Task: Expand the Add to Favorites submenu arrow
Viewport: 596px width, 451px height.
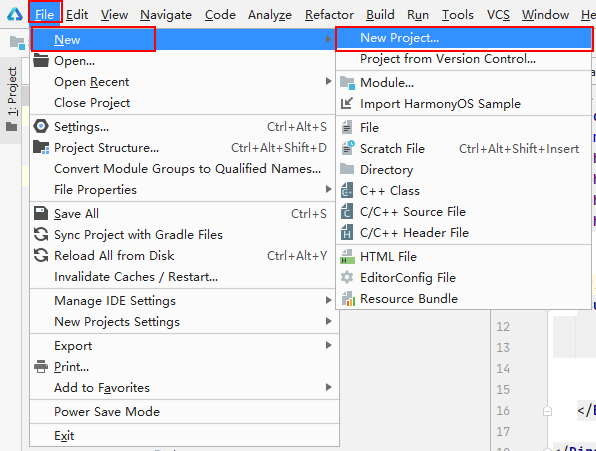Action: pos(328,388)
